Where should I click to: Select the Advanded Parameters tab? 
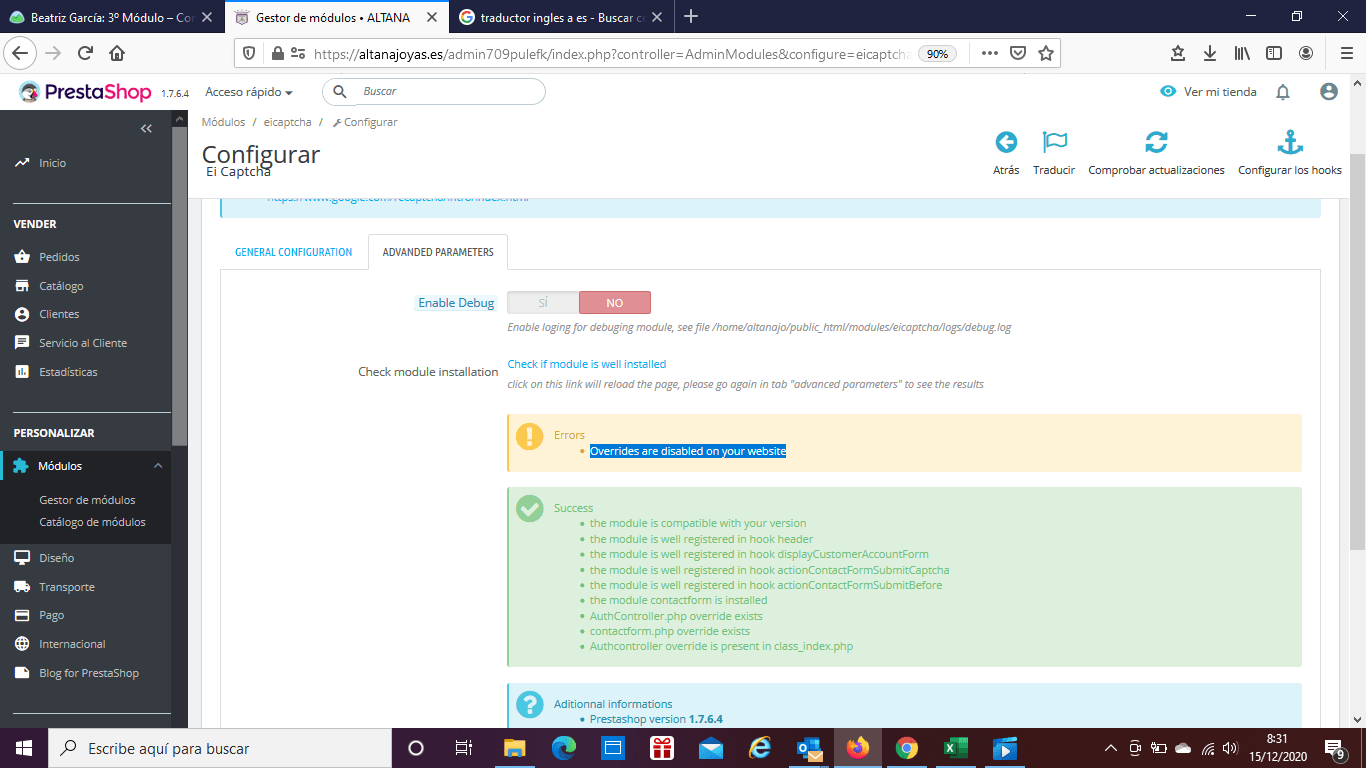coord(438,252)
